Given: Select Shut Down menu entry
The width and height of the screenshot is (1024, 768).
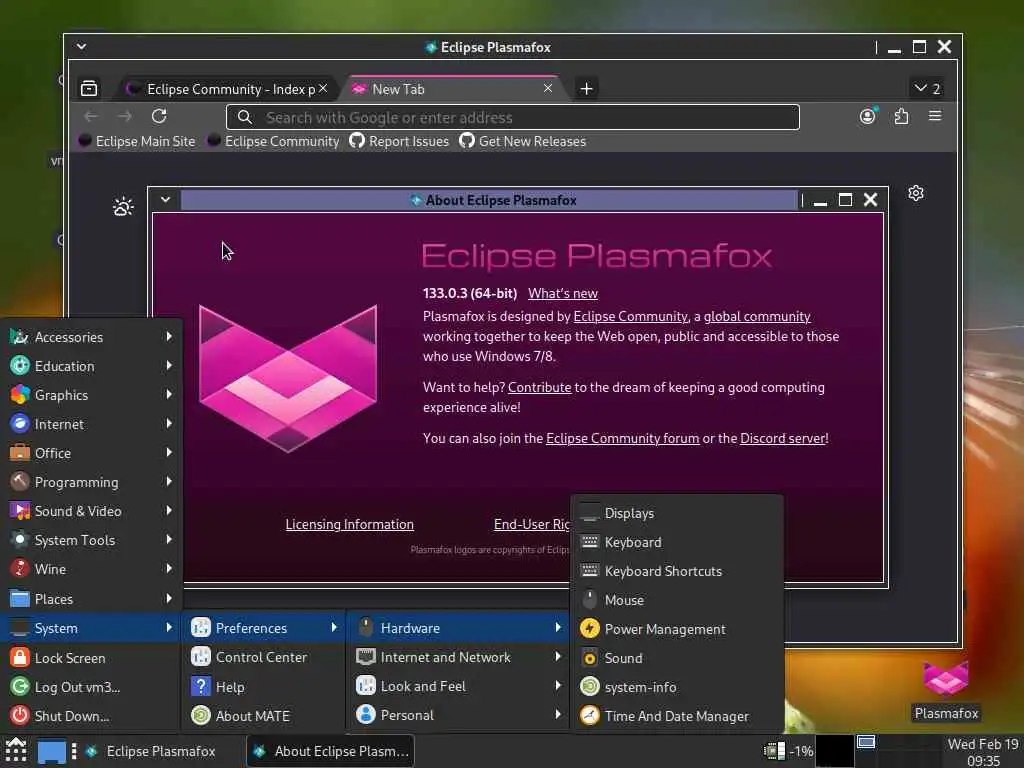Looking at the screenshot, I should (x=91, y=716).
